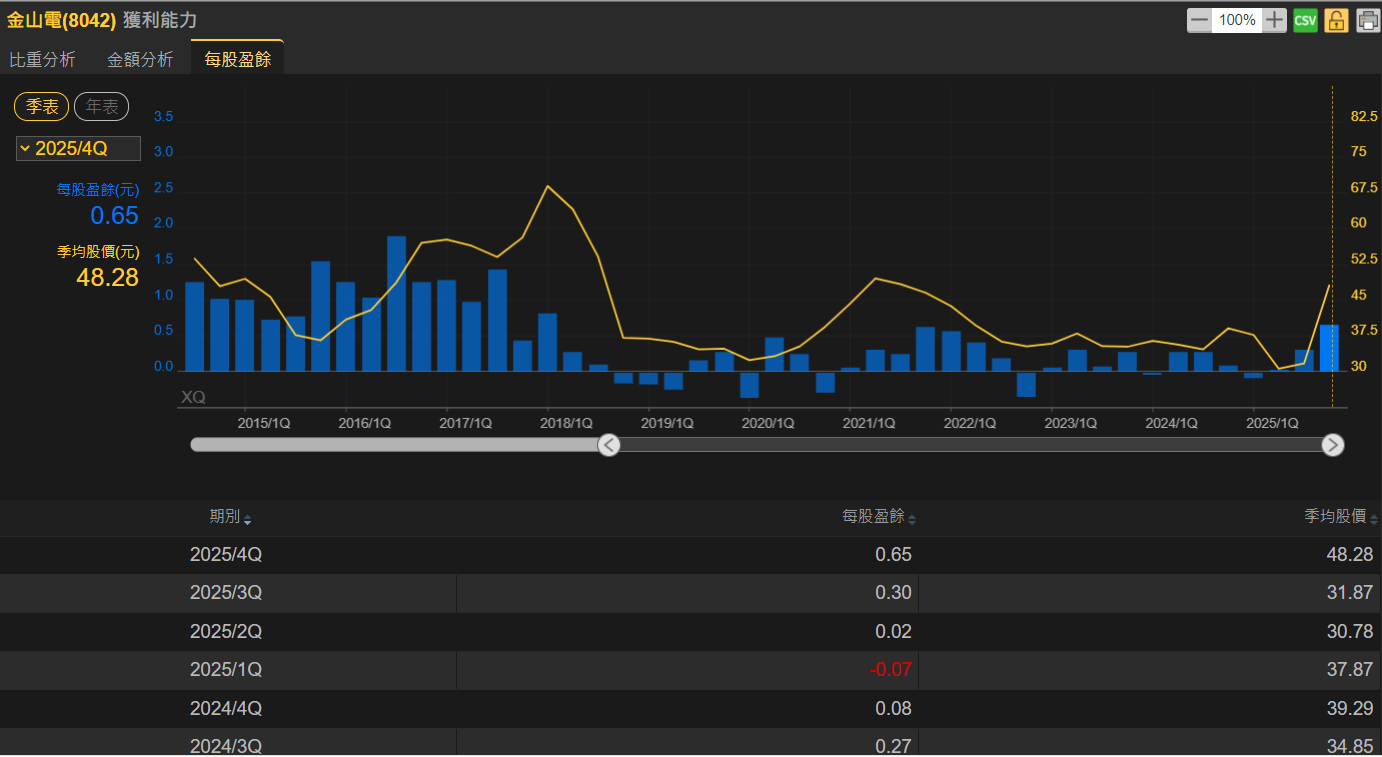Click the right arrow handle of range slider
Image resolution: width=1382 pixels, height=757 pixels.
pyautogui.click(x=1332, y=445)
